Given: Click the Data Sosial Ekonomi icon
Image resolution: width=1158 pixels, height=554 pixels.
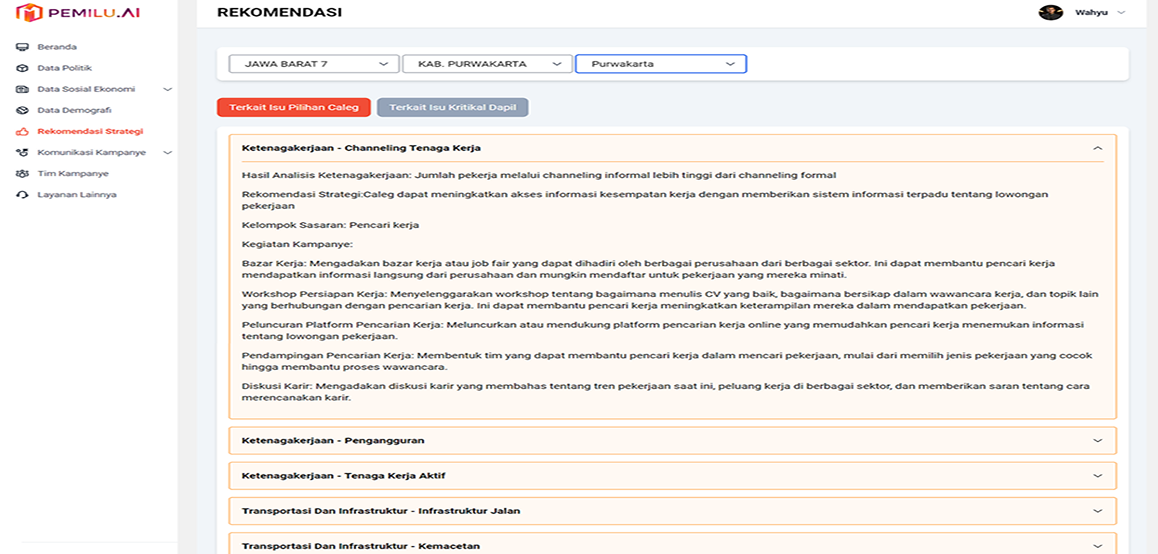Looking at the screenshot, I should (x=22, y=89).
